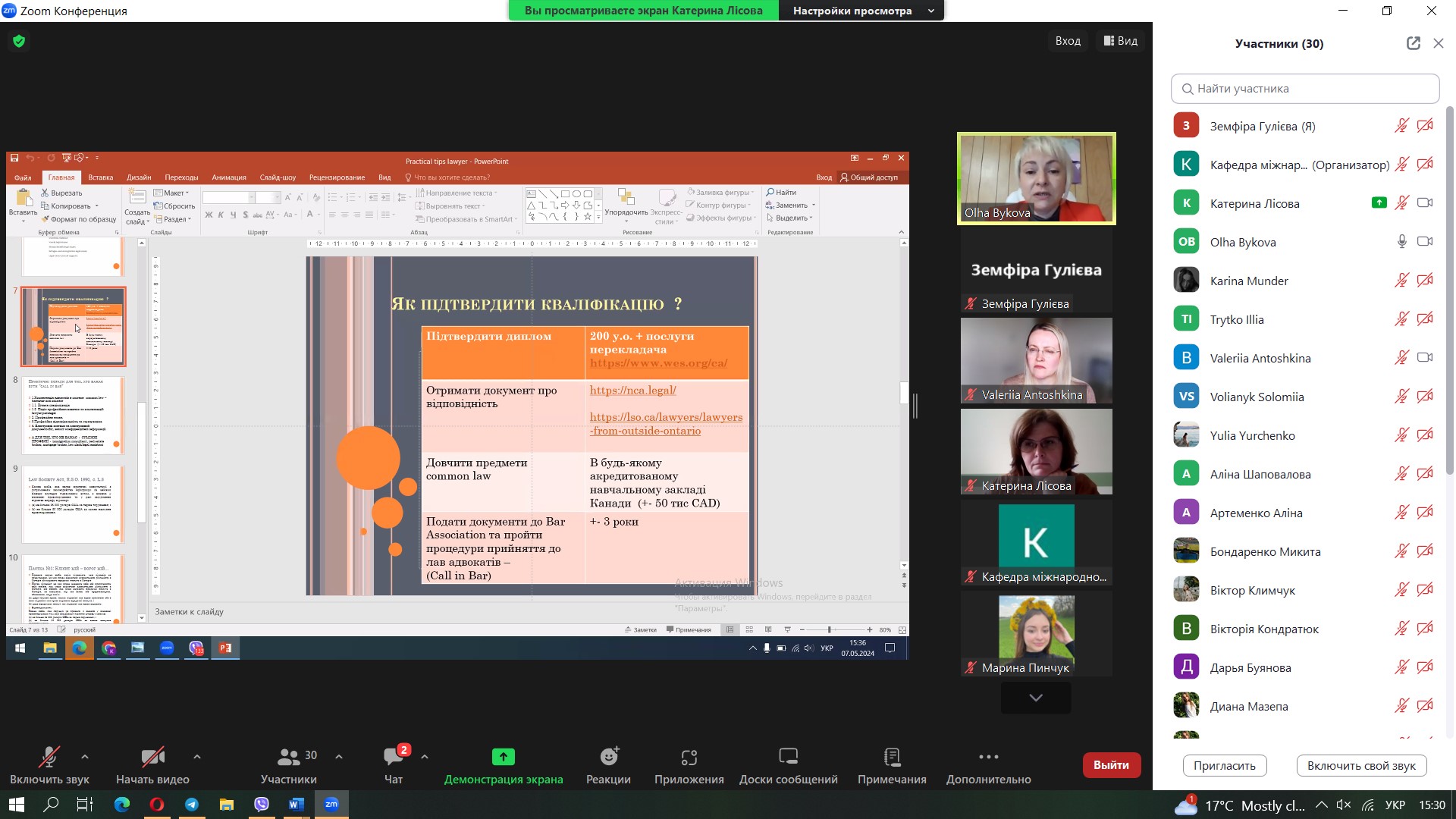Click Пригласить invite button
The width and height of the screenshot is (1456, 819).
point(1225,765)
